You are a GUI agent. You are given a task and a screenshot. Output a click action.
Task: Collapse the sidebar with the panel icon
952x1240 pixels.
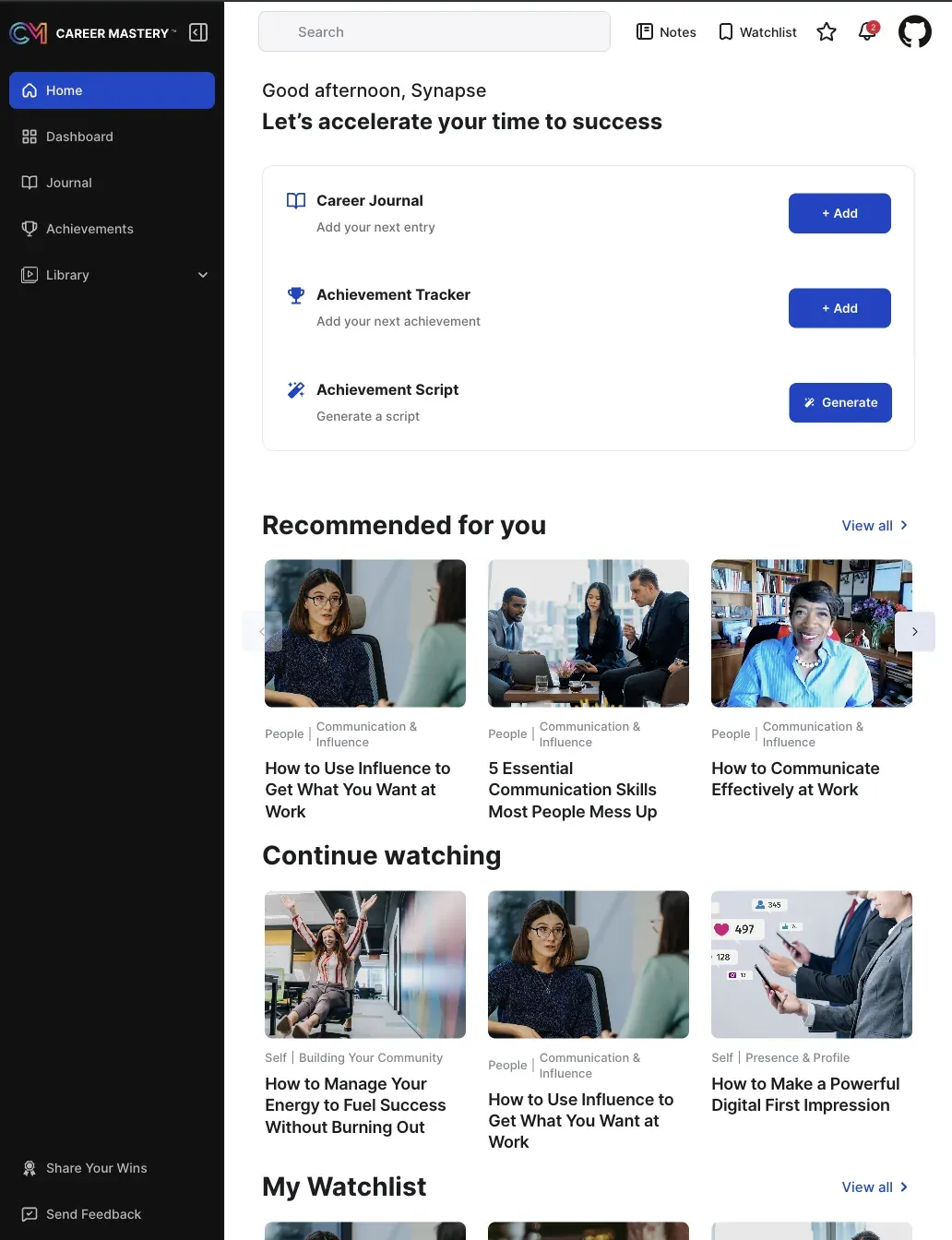tap(198, 33)
